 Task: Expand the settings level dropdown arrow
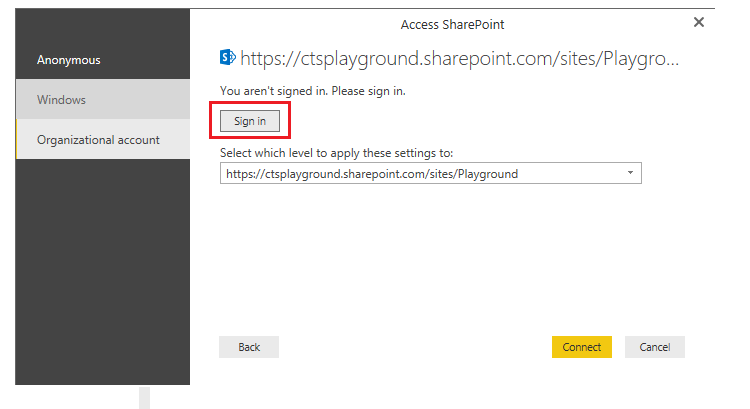[630, 173]
